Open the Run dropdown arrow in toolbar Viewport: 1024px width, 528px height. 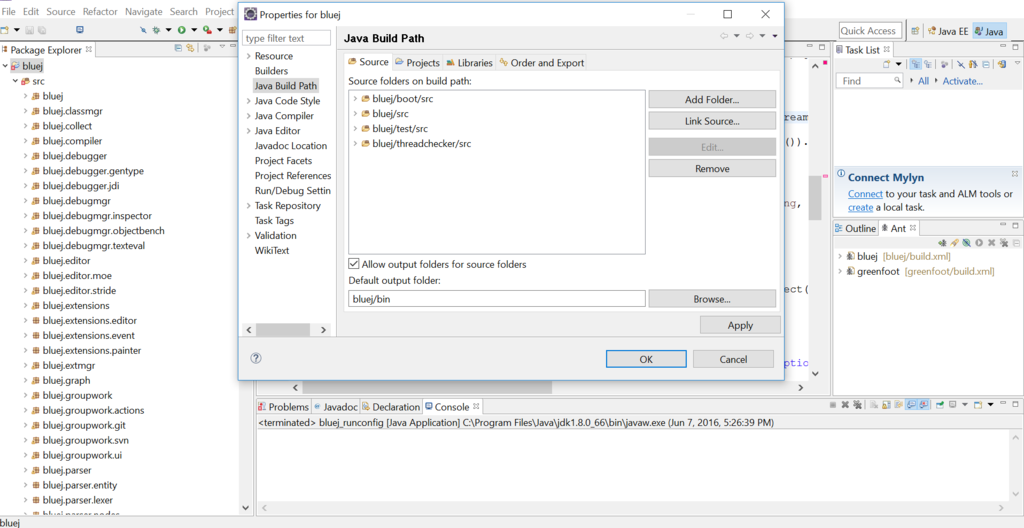coord(194,30)
